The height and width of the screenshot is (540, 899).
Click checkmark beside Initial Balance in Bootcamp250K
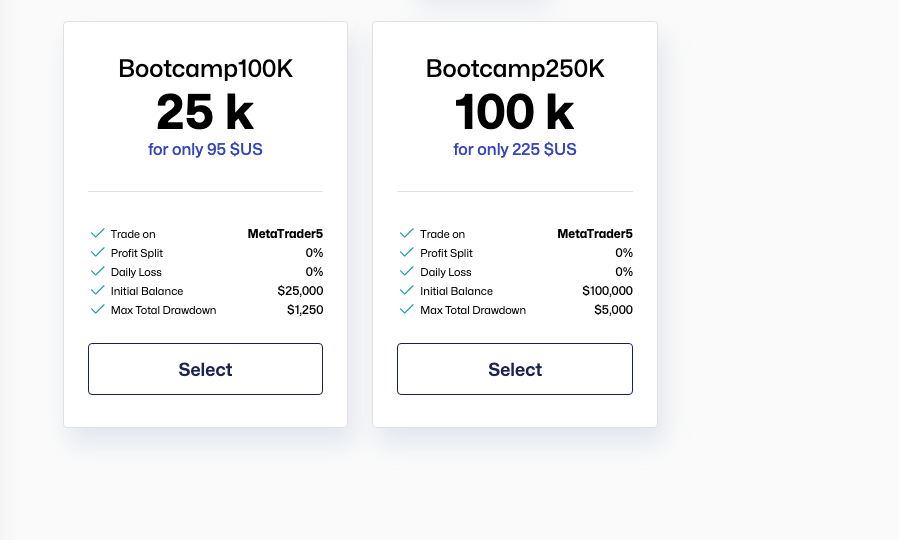coord(407,291)
